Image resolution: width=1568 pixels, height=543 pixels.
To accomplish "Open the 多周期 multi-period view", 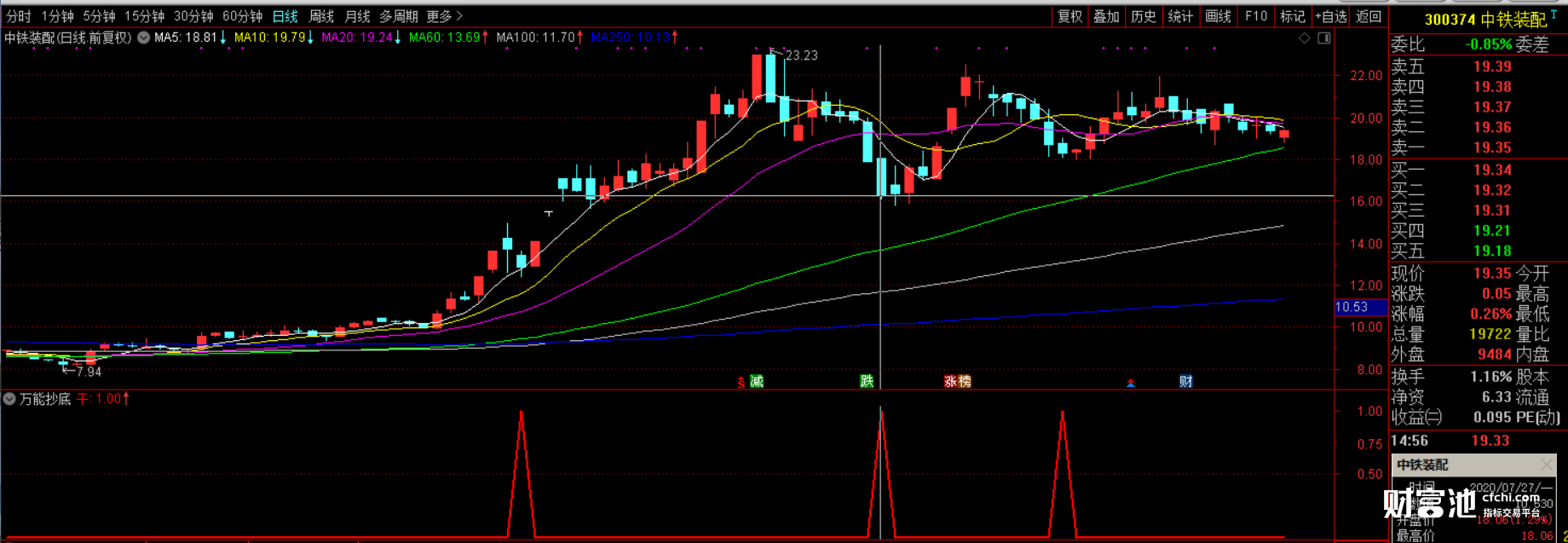I will pos(399,16).
